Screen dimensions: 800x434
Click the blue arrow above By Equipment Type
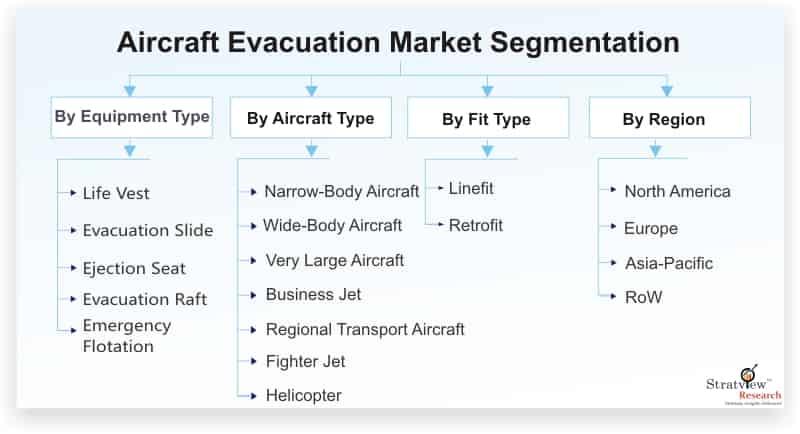pos(130,90)
